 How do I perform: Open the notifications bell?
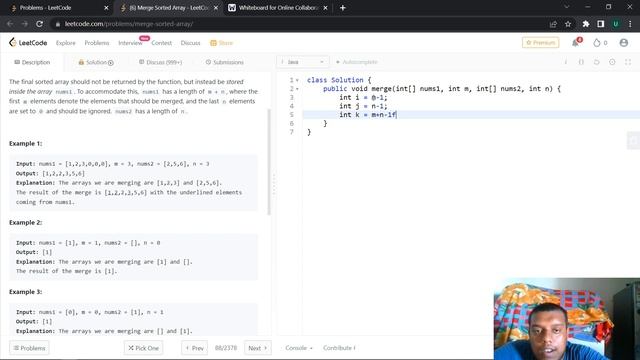576,42
